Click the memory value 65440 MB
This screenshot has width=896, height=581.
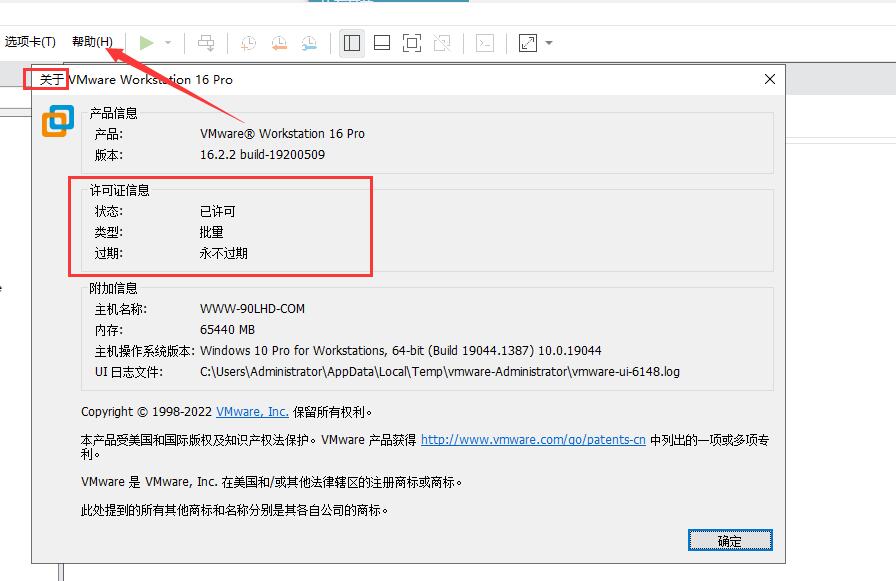tap(227, 330)
